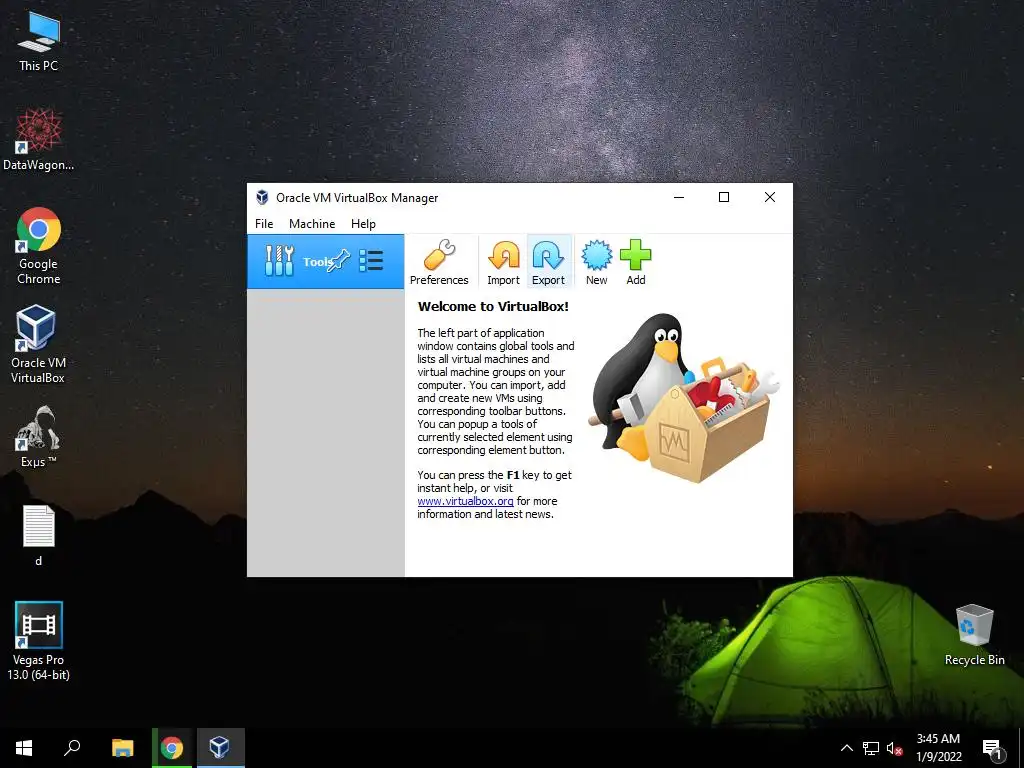Viewport: 1024px width, 768px height.
Task: Click the muted volume tray icon
Action: (x=894, y=748)
